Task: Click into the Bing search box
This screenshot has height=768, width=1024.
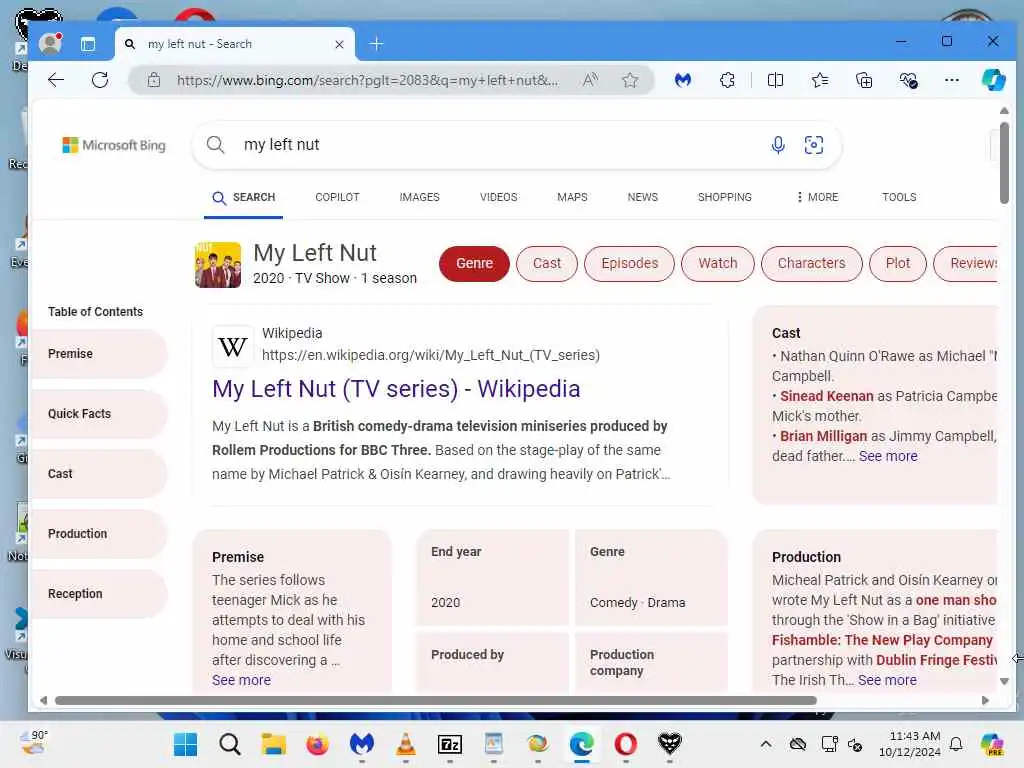Action: (x=516, y=145)
